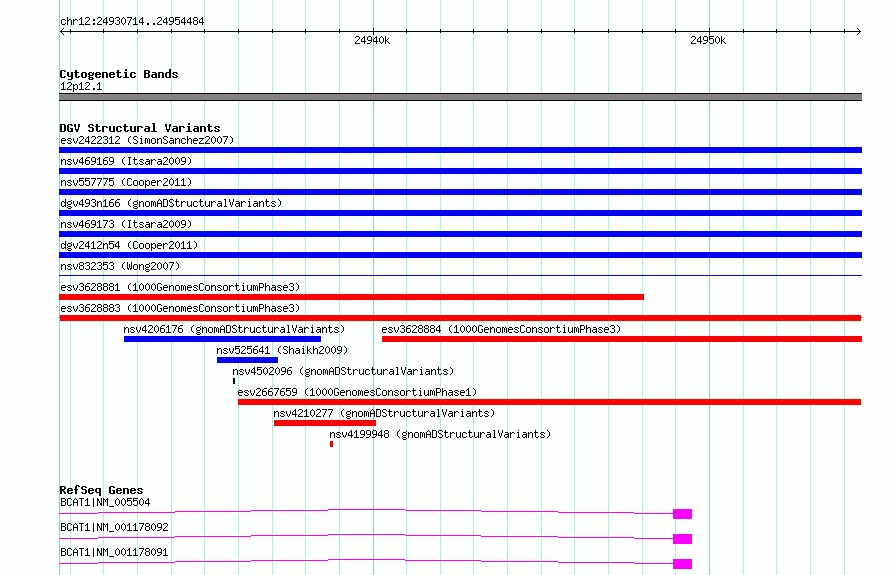
Task: Click the blue bar of nsv469169
Action: (460, 171)
